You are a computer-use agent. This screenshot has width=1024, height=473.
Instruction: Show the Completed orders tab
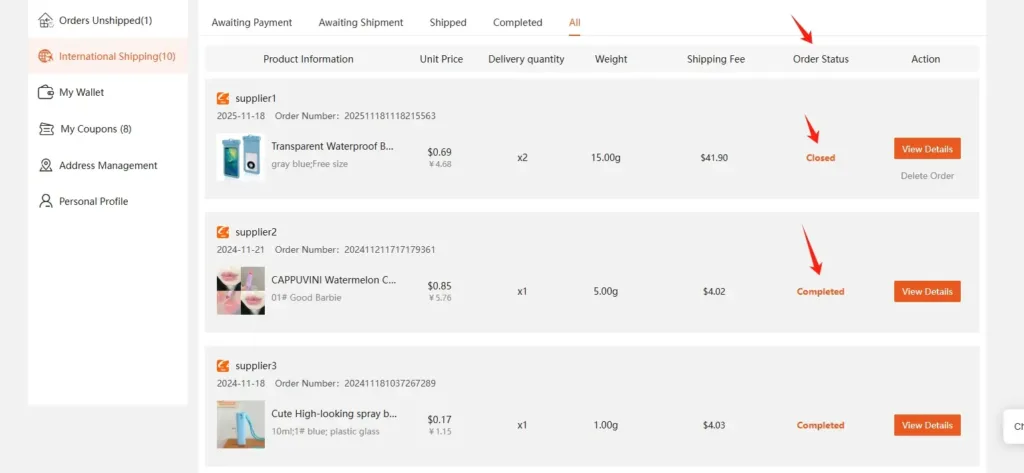click(x=517, y=22)
